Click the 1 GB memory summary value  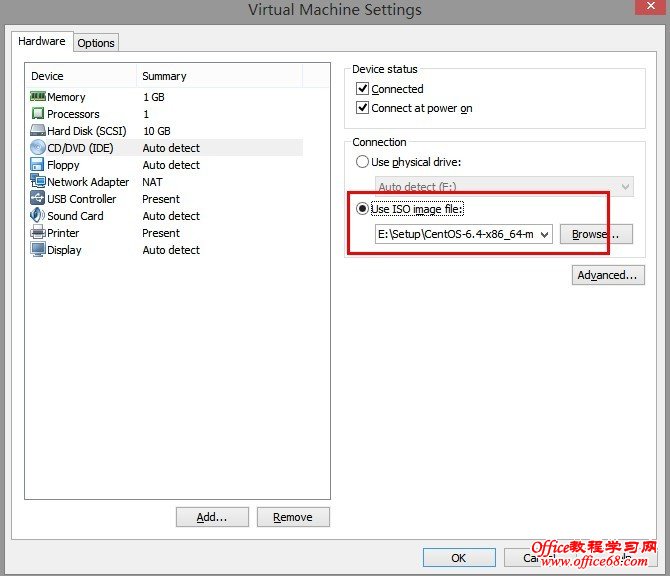[154, 97]
